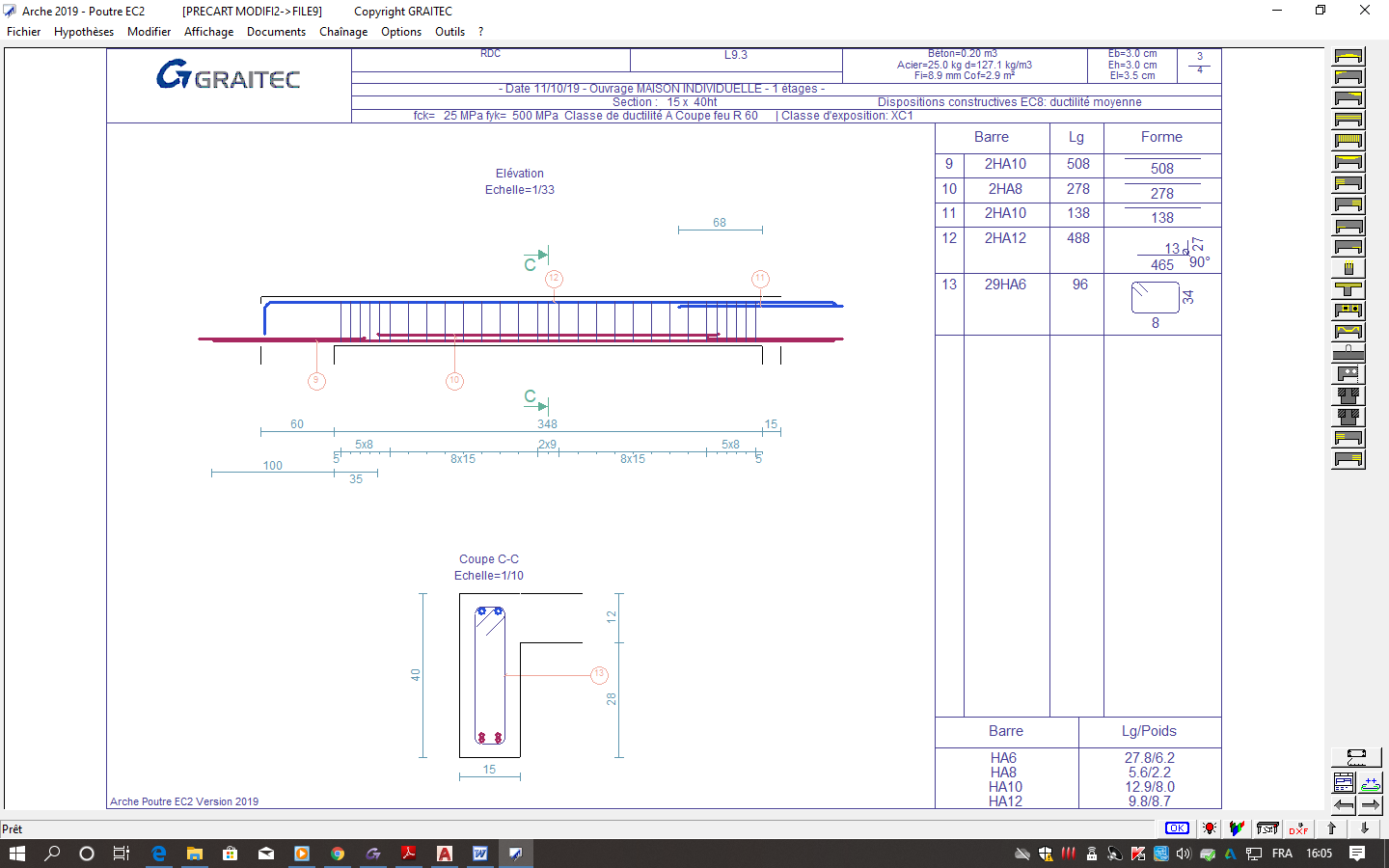Click the plotter print icon
The image size is (1389, 868).
(1267, 828)
